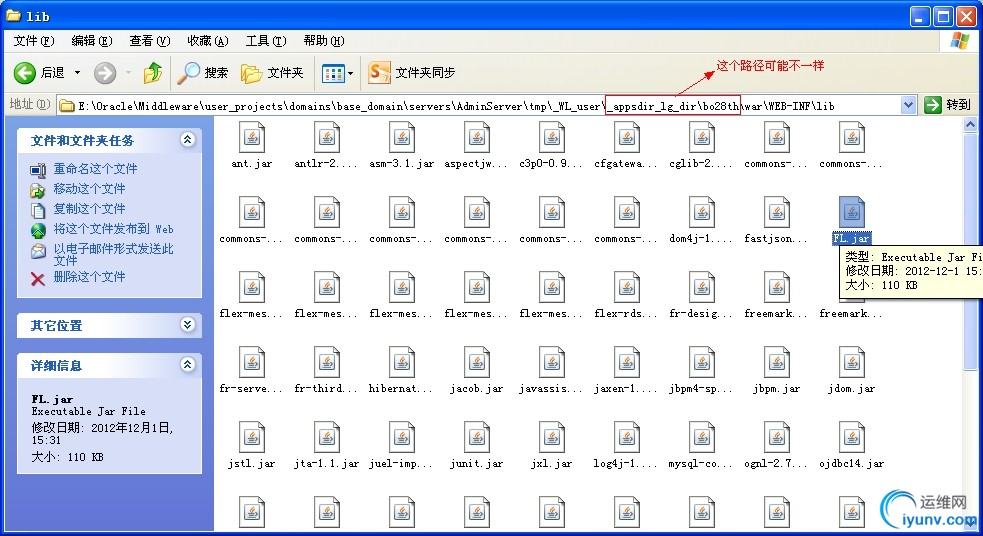Screen dimensions: 983x536
Task: Expand the Other Places panel
Action: [x=187, y=325]
